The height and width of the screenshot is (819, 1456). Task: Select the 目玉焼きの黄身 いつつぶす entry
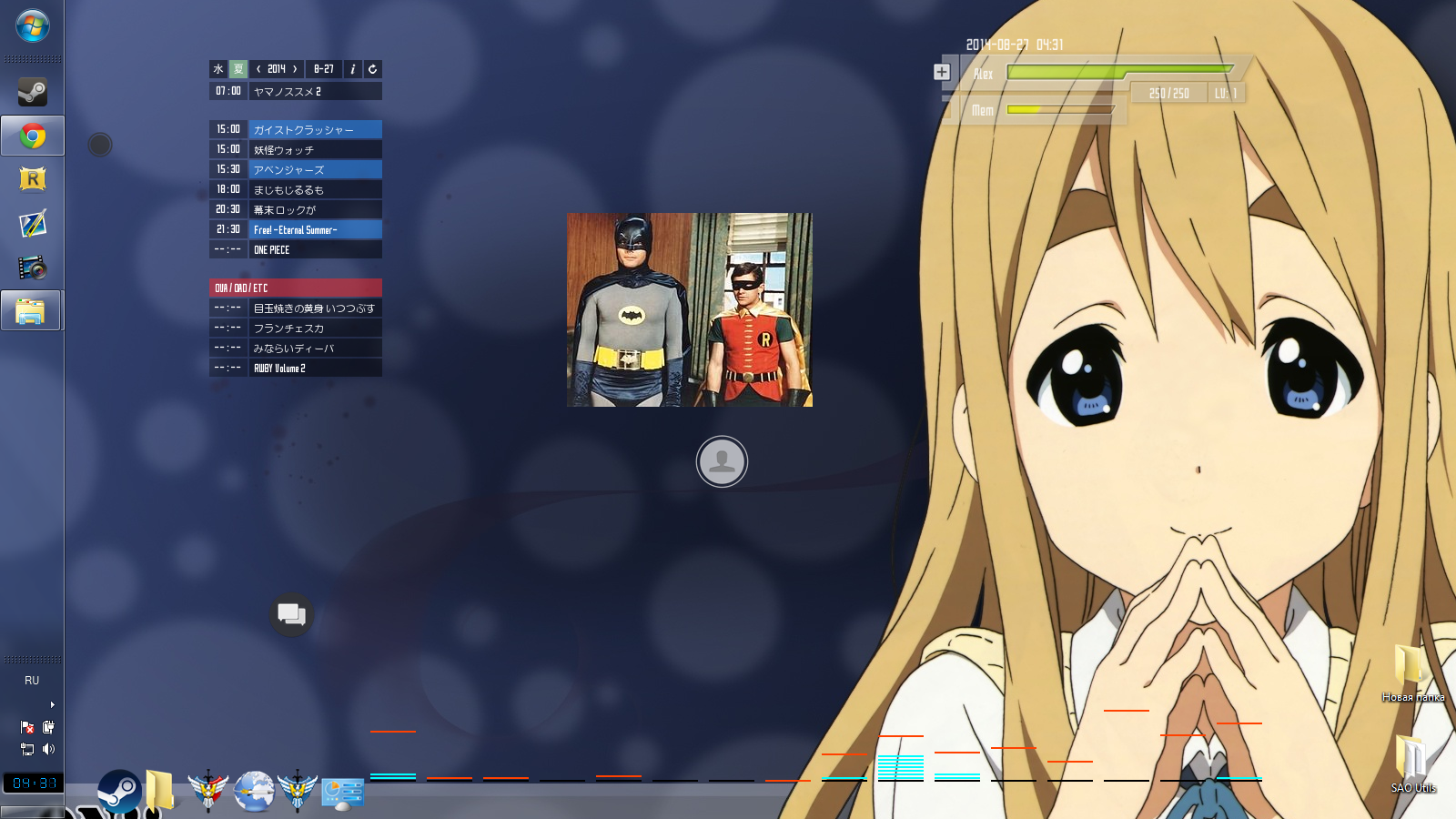[x=316, y=308]
